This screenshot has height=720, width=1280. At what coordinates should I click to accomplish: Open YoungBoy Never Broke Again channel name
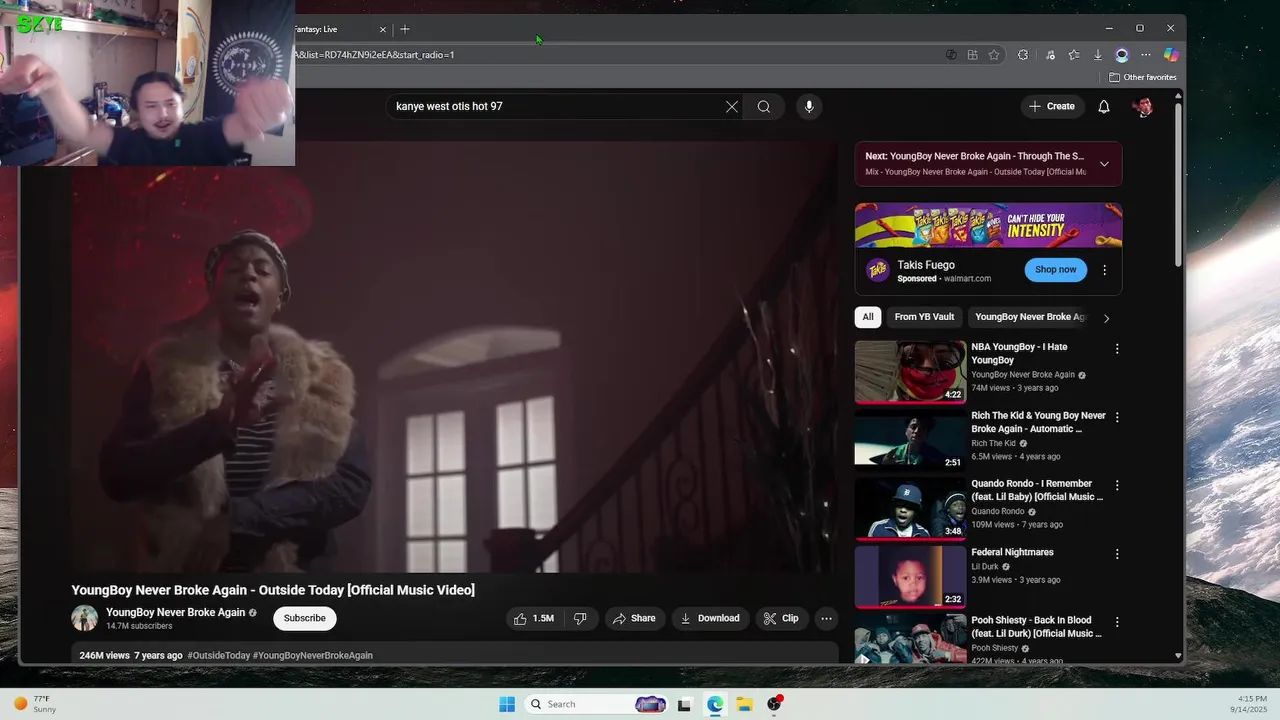pyautogui.click(x=175, y=612)
